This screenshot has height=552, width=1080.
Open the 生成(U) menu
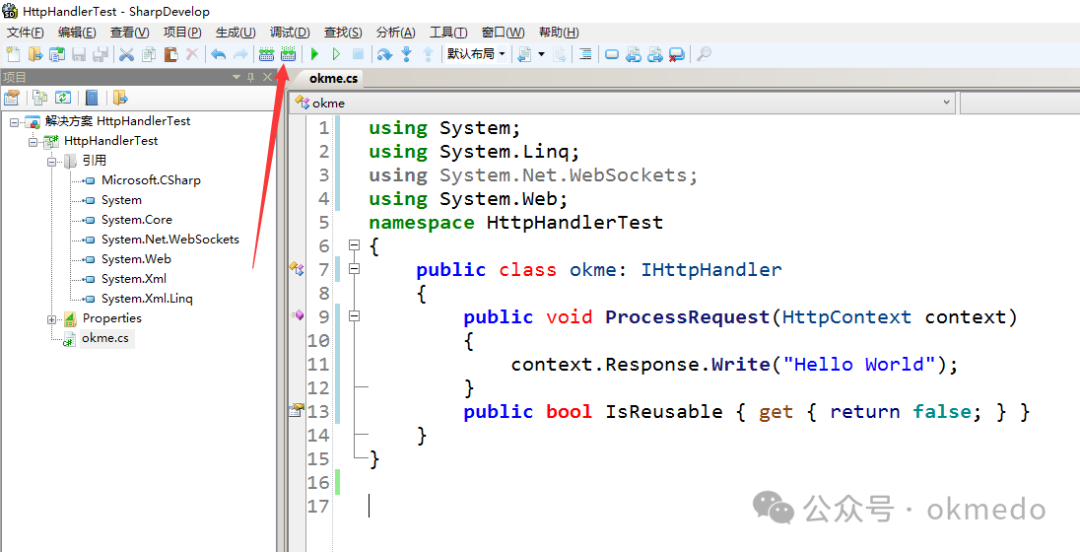236,32
